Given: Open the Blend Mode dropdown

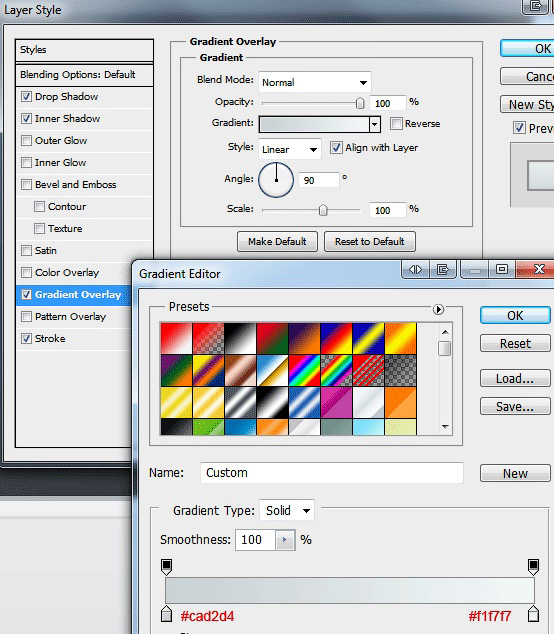Looking at the screenshot, I should tap(315, 82).
